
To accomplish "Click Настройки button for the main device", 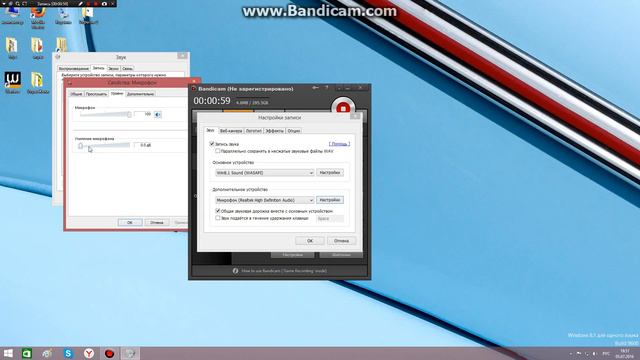I will (x=330, y=173).
